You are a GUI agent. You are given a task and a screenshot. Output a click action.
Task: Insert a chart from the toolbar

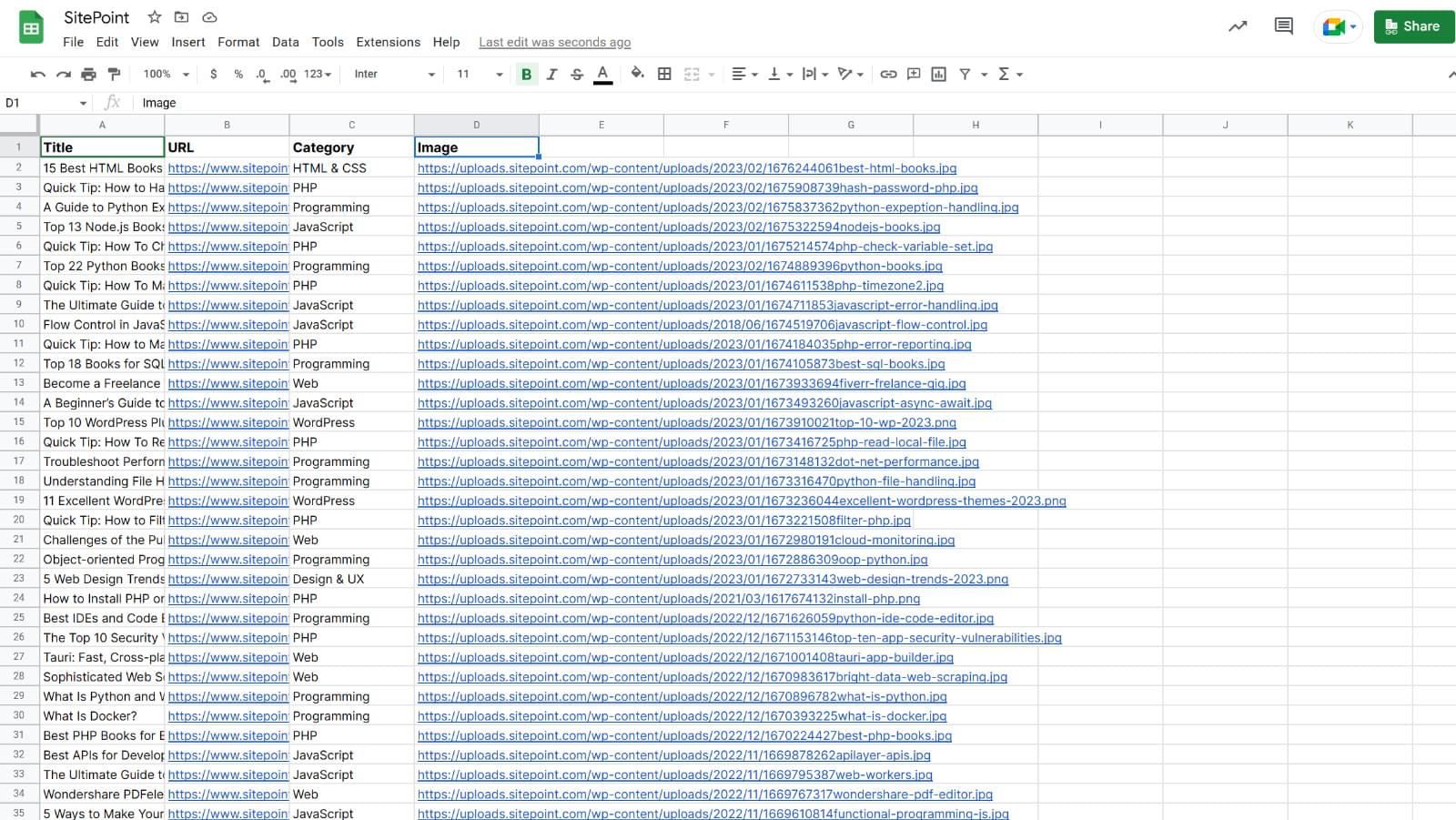coord(938,74)
